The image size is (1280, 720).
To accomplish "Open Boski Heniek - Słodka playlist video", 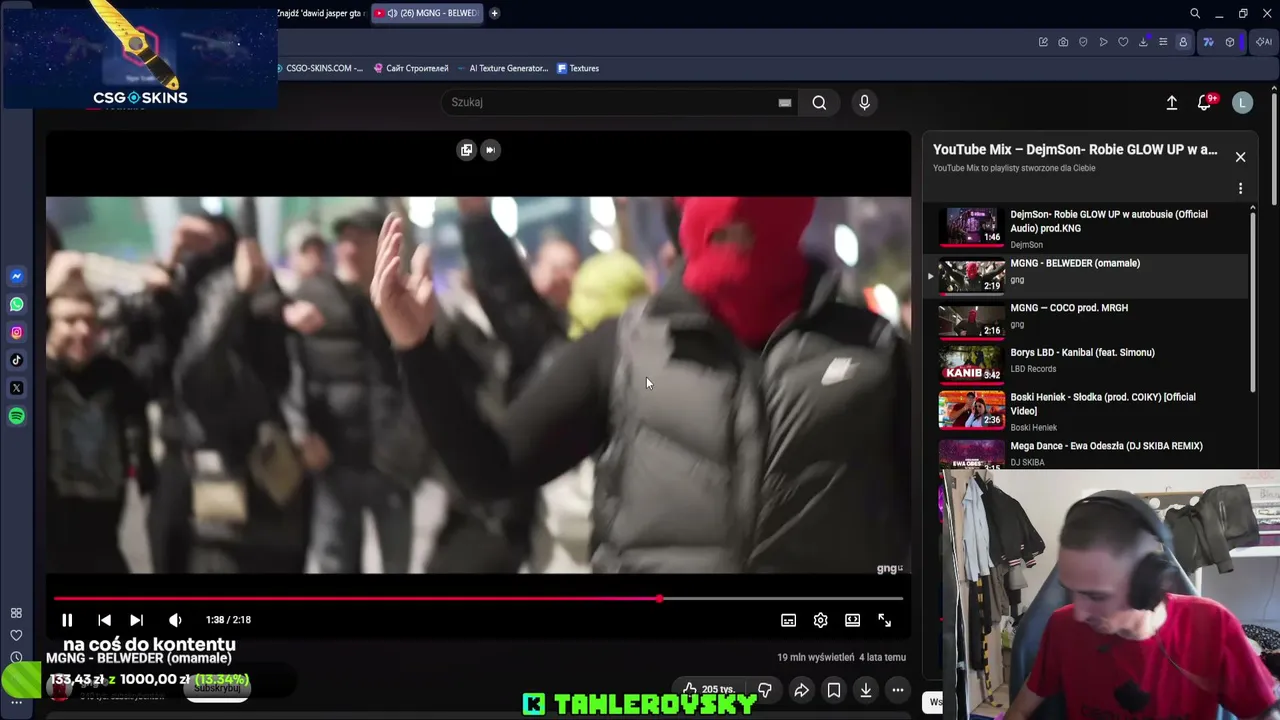I will pyautogui.click(x=1087, y=410).
